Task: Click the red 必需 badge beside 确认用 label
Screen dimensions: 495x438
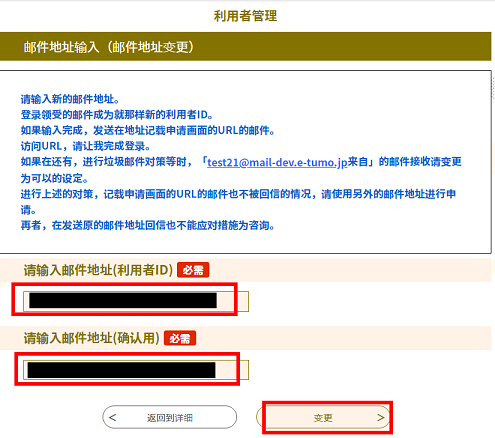Action: (180, 338)
